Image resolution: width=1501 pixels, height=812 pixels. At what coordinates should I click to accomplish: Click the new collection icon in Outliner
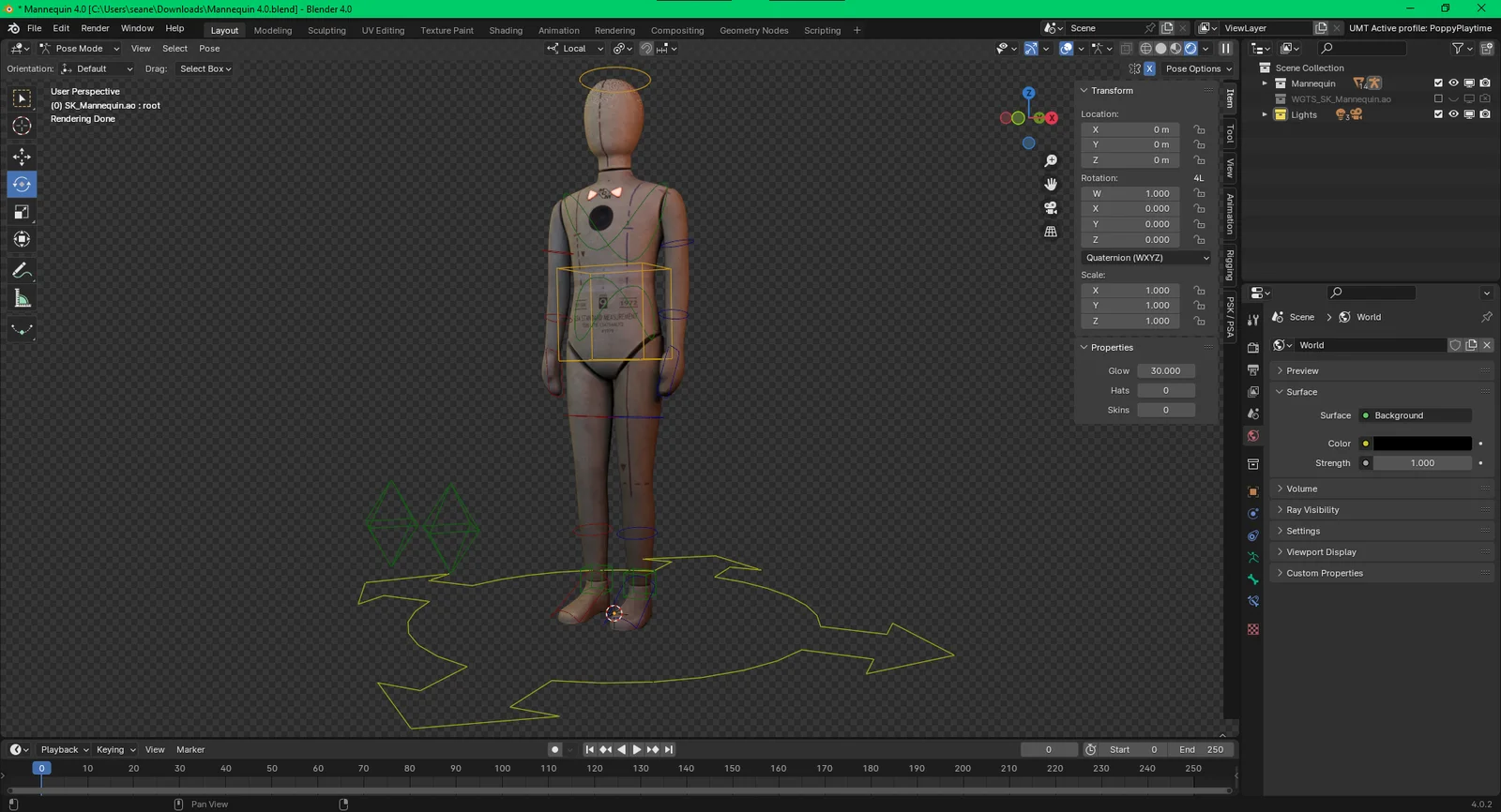1487,48
